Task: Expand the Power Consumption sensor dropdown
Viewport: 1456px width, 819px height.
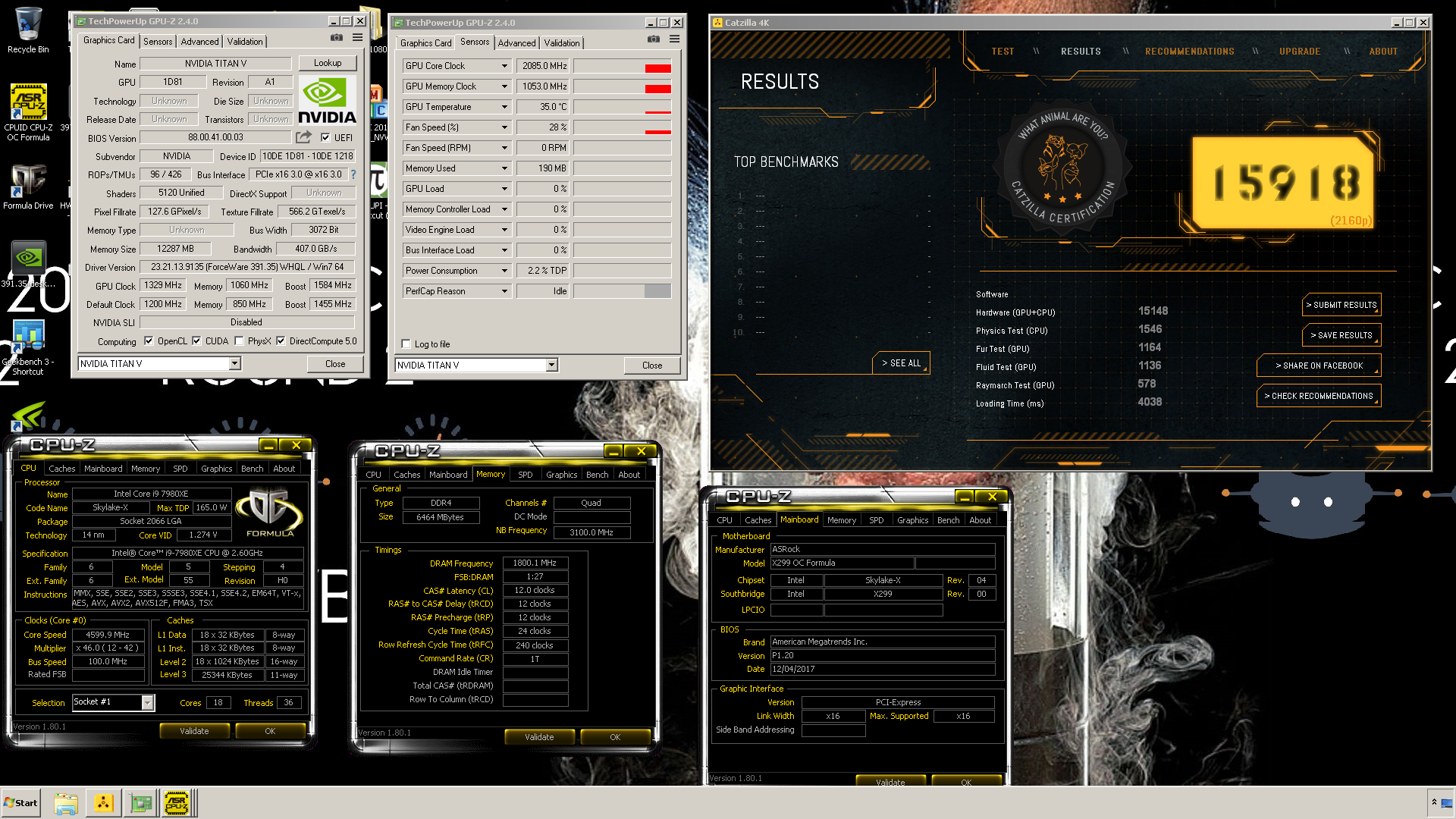Action: 504,271
